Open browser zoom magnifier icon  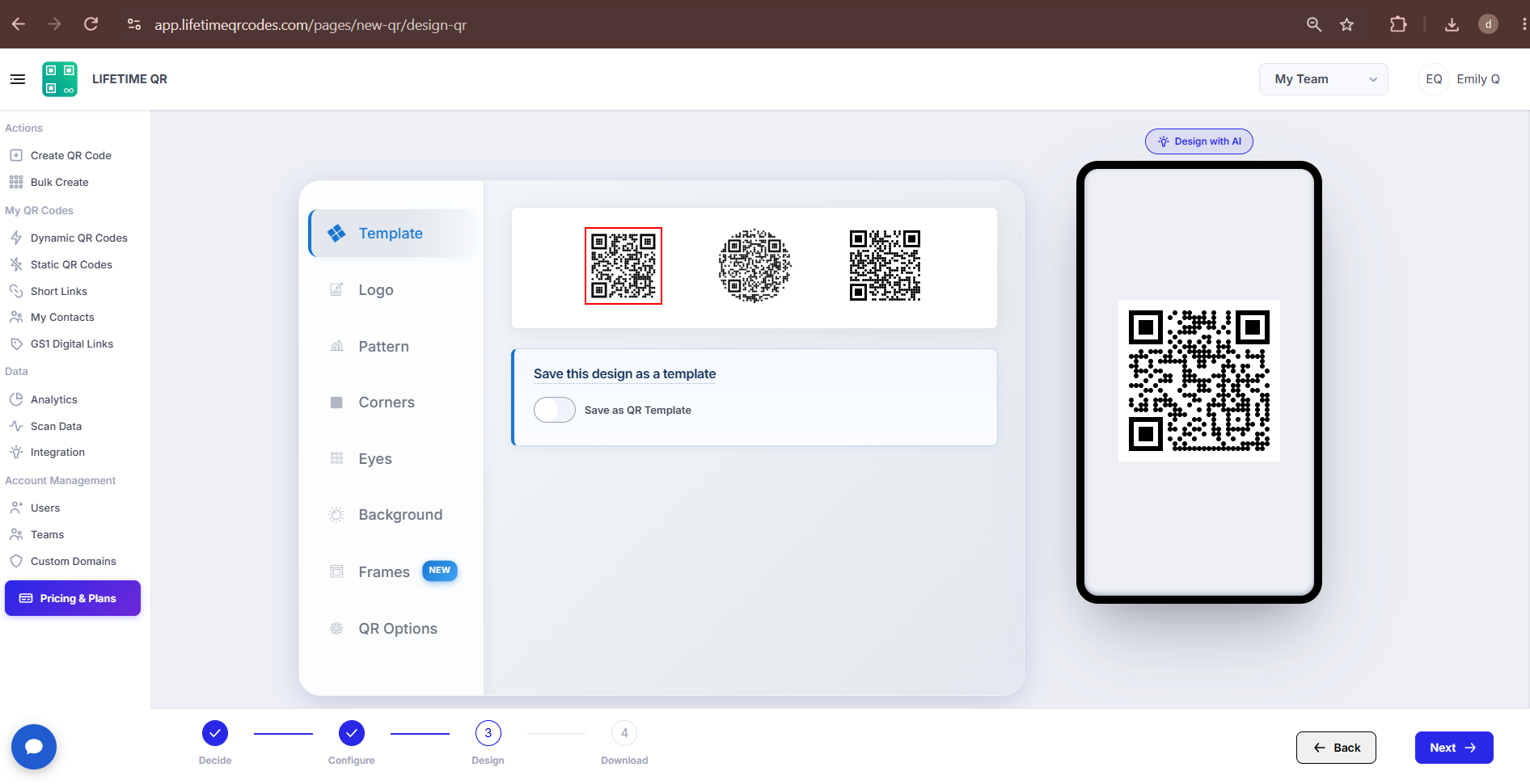[1314, 24]
